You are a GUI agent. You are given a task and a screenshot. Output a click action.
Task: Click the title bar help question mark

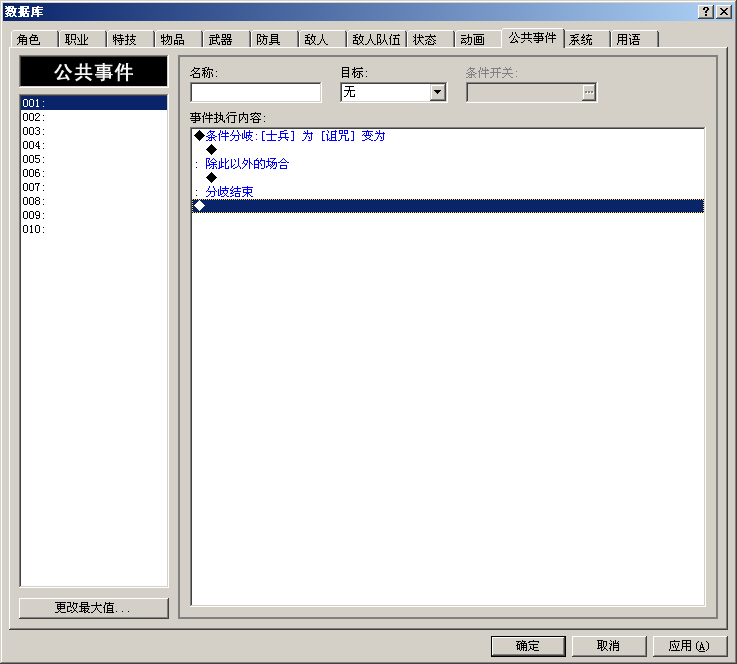tap(706, 12)
